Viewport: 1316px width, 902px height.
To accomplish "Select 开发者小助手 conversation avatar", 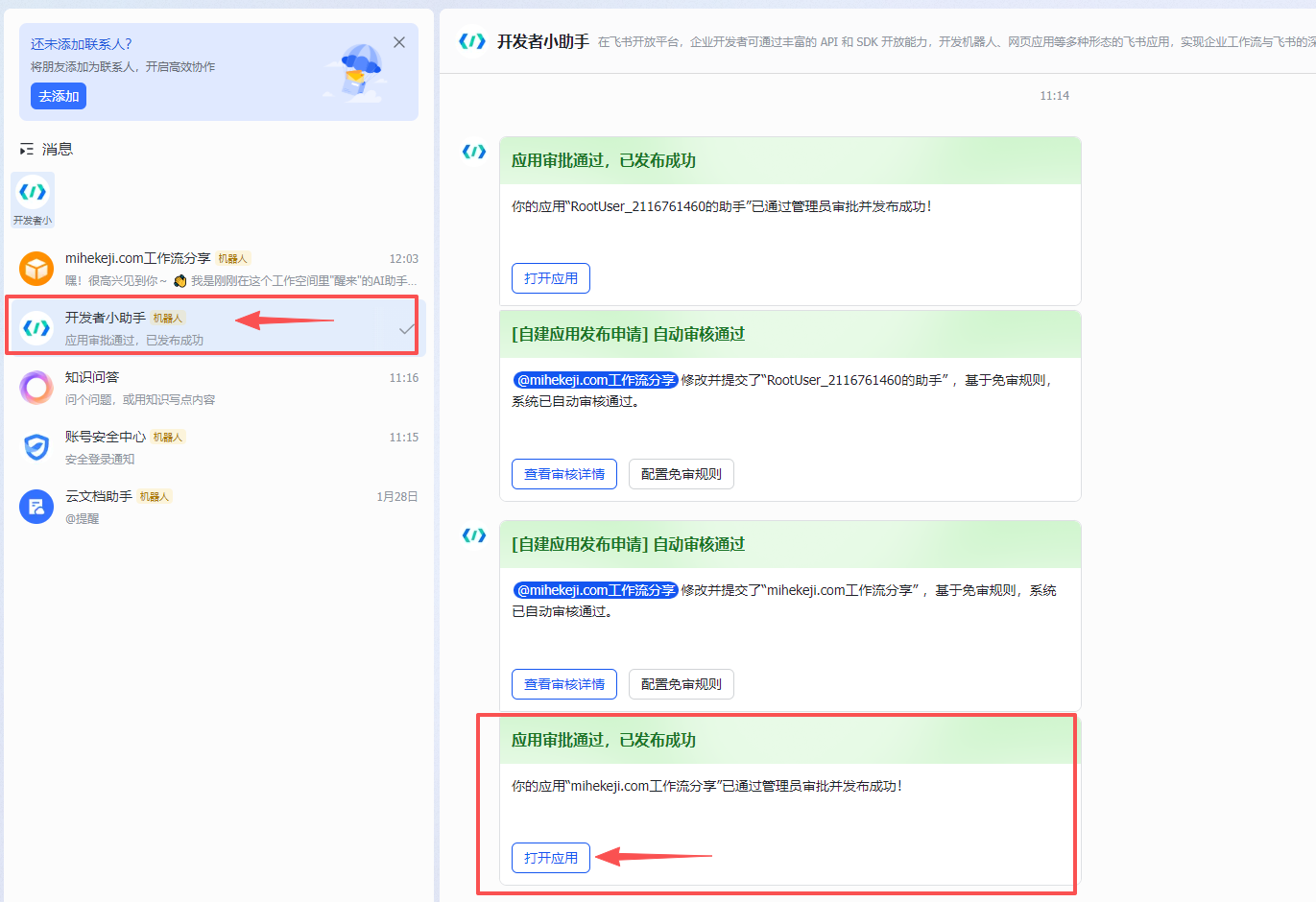I will 36,328.
